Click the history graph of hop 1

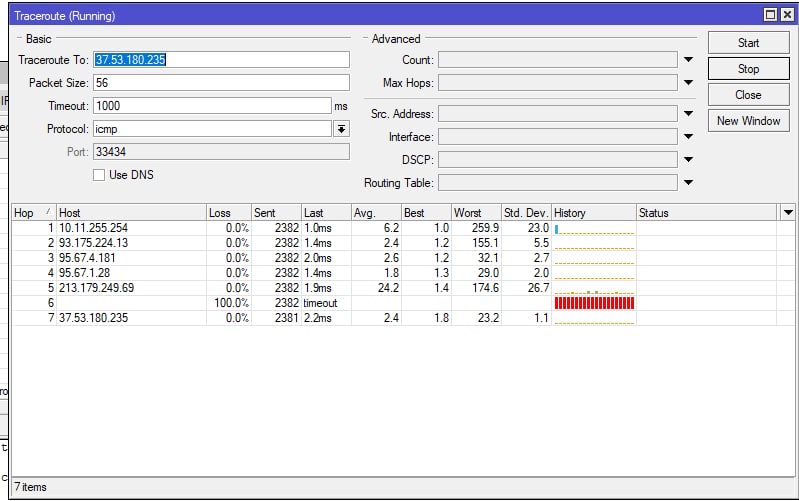click(x=594, y=229)
